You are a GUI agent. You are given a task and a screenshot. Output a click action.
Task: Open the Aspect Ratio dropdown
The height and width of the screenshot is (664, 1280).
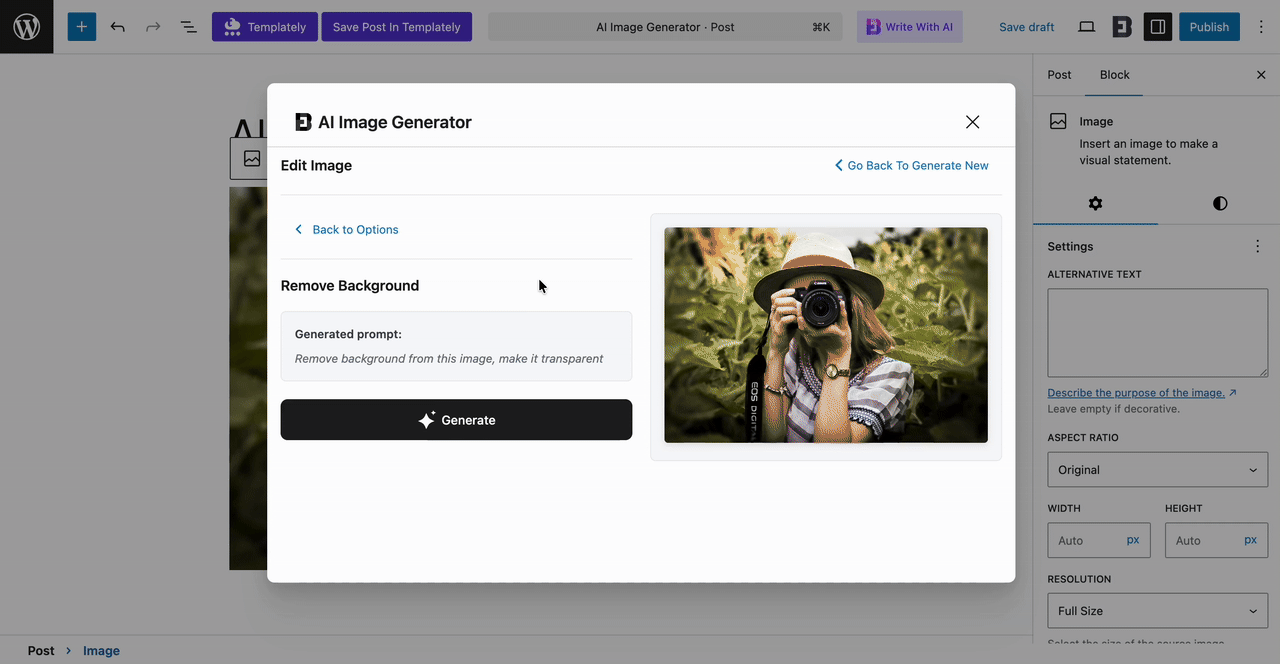click(1158, 470)
